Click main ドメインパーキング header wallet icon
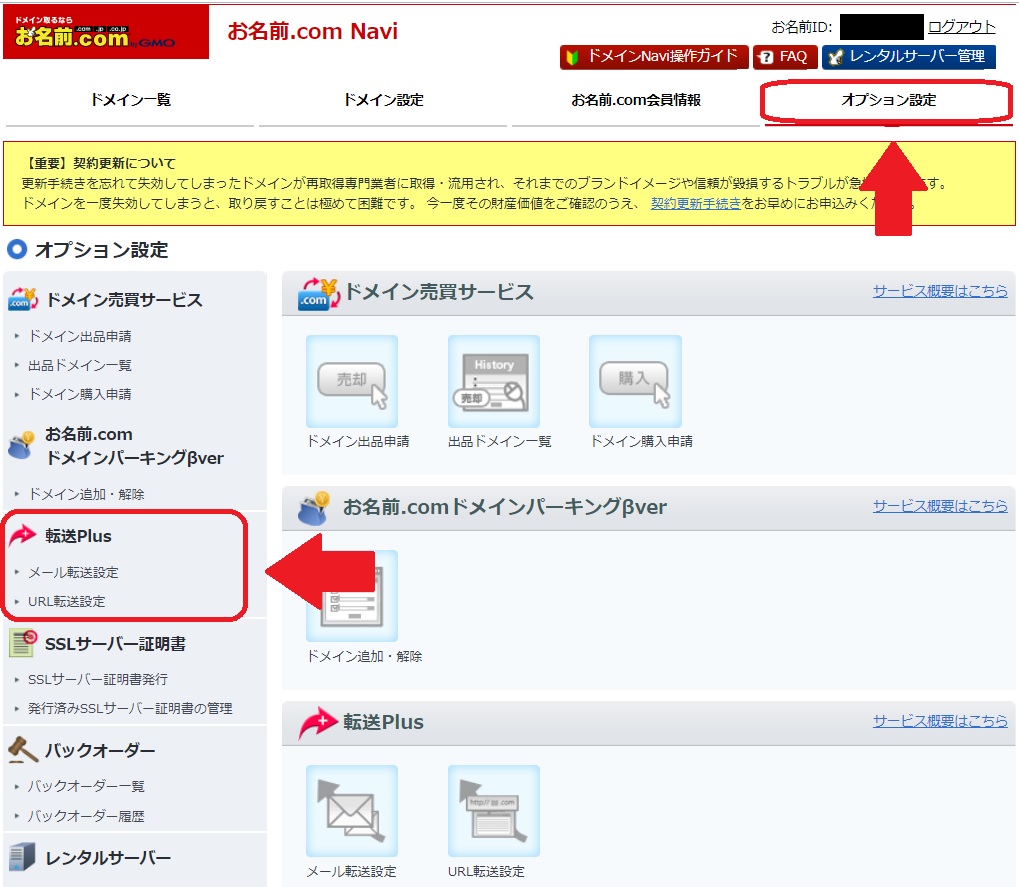1019x887 pixels. (314, 508)
